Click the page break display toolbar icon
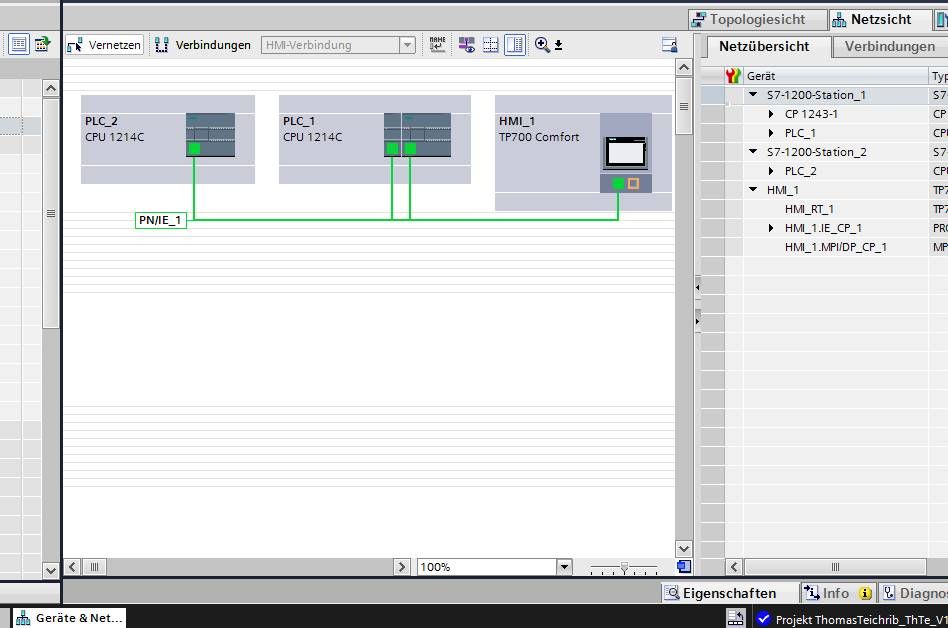 [x=490, y=45]
